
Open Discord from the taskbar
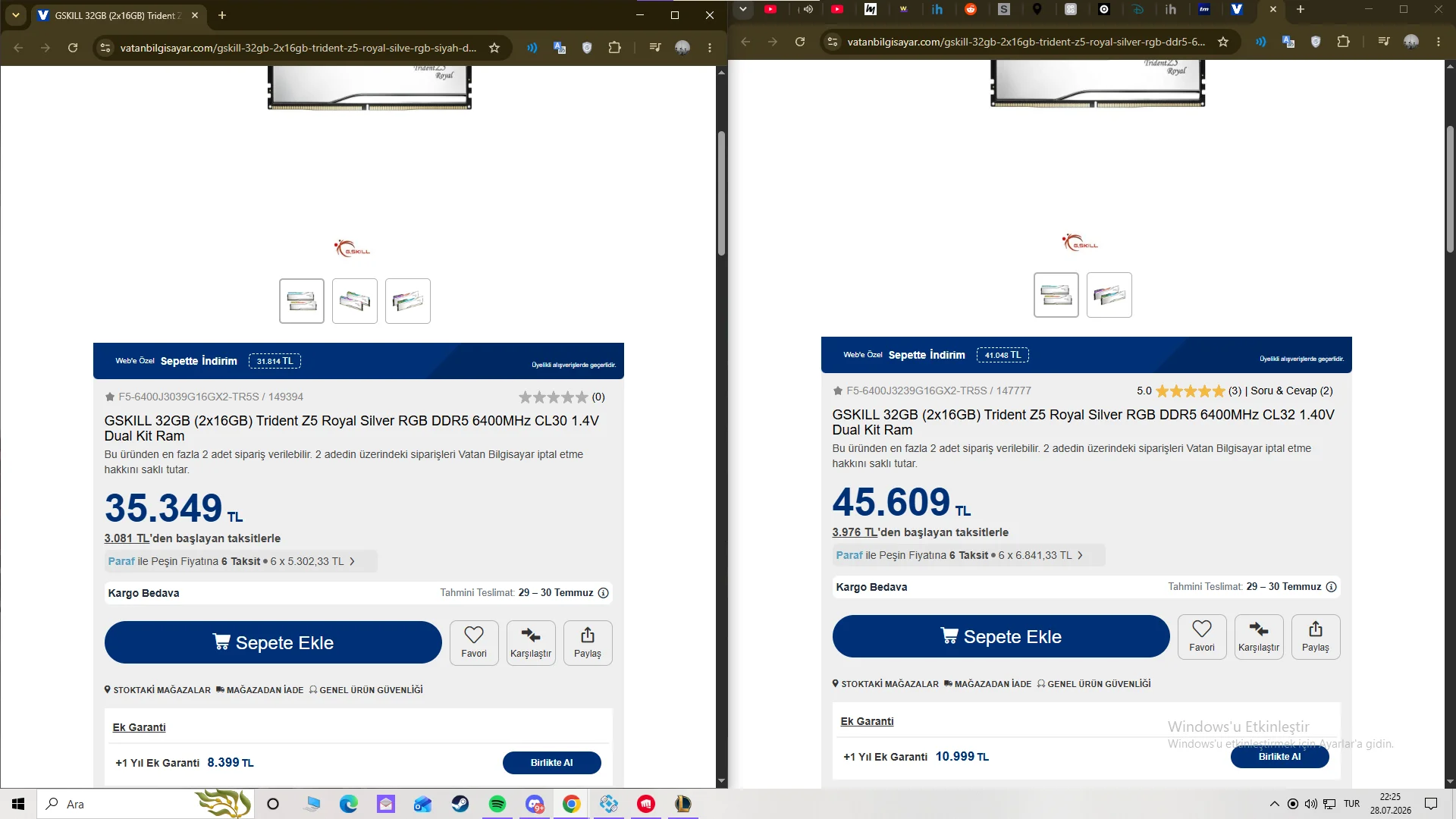click(535, 804)
